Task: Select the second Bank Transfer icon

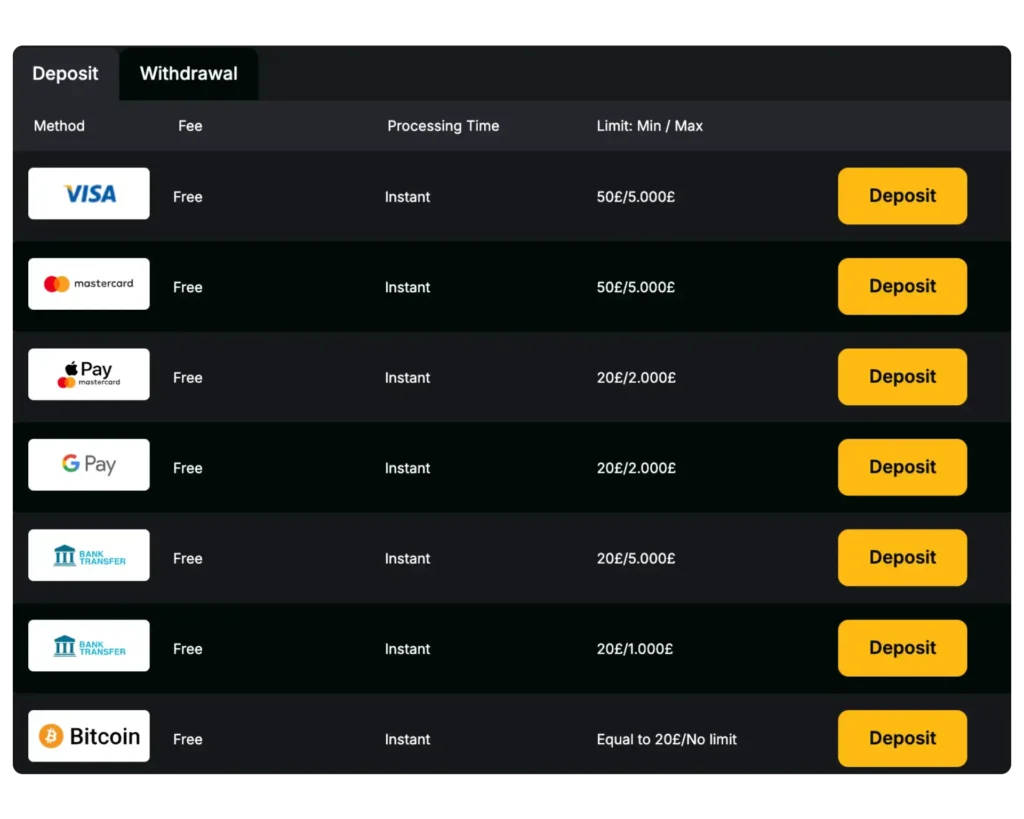Action: (88, 645)
